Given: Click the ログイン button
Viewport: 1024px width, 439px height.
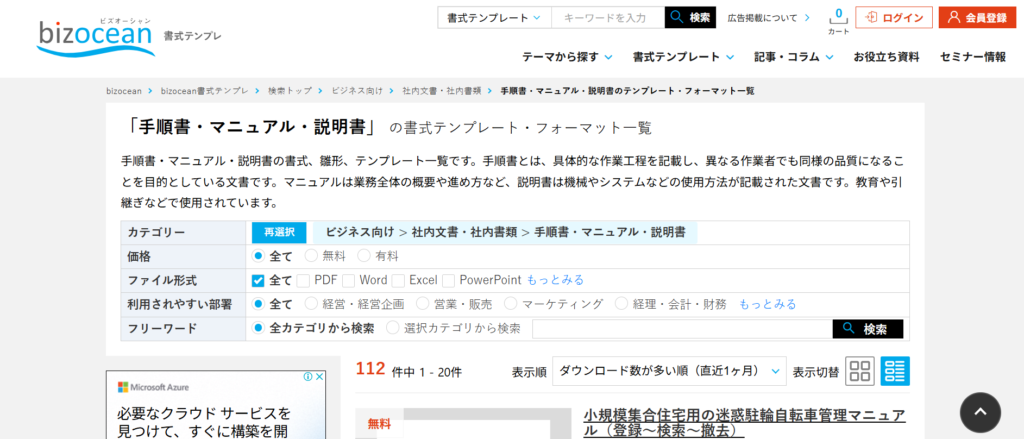Looking at the screenshot, I should pos(894,18).
